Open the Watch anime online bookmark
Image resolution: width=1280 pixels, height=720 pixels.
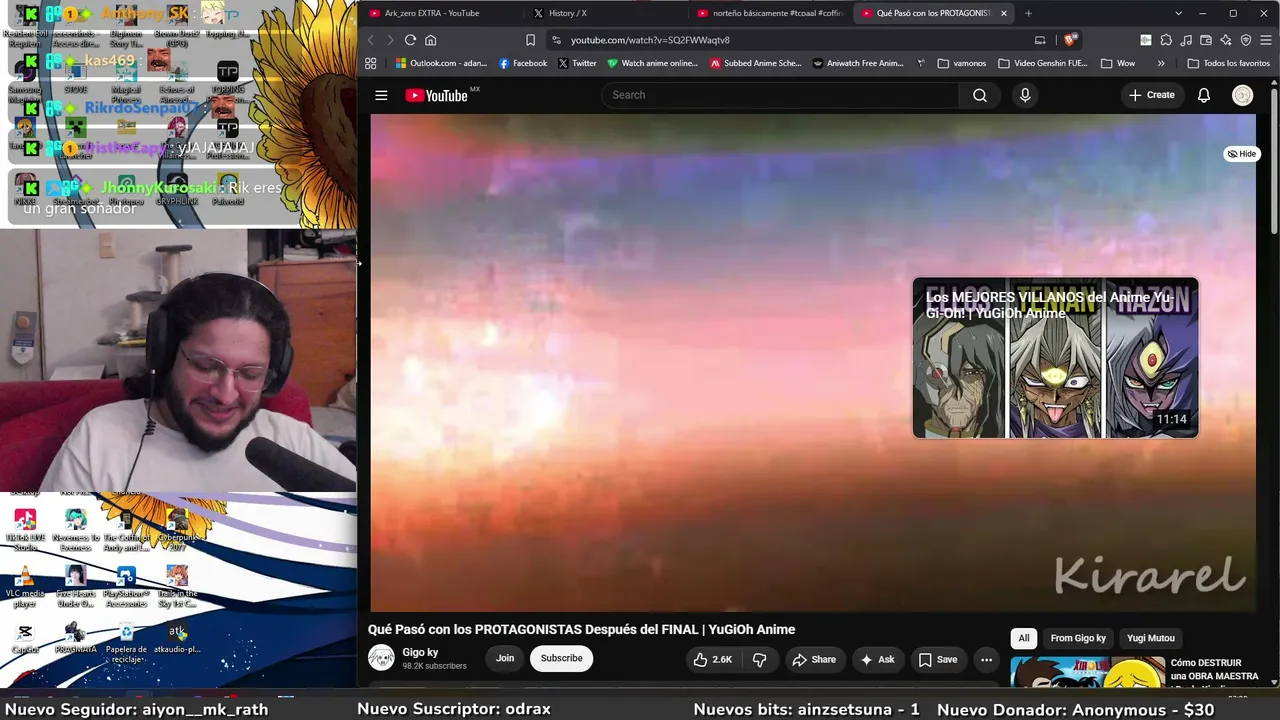tap(652, 63)
